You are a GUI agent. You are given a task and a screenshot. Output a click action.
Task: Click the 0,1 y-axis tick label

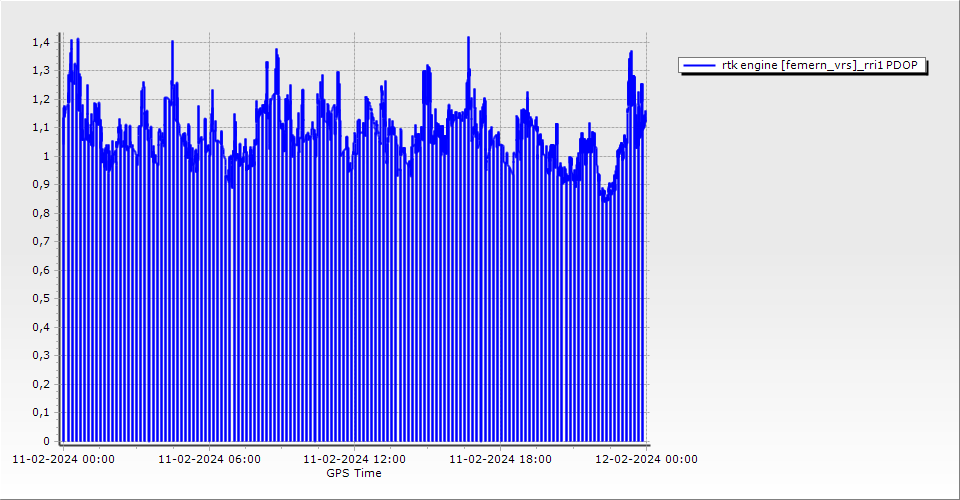(x=40, y=412)
